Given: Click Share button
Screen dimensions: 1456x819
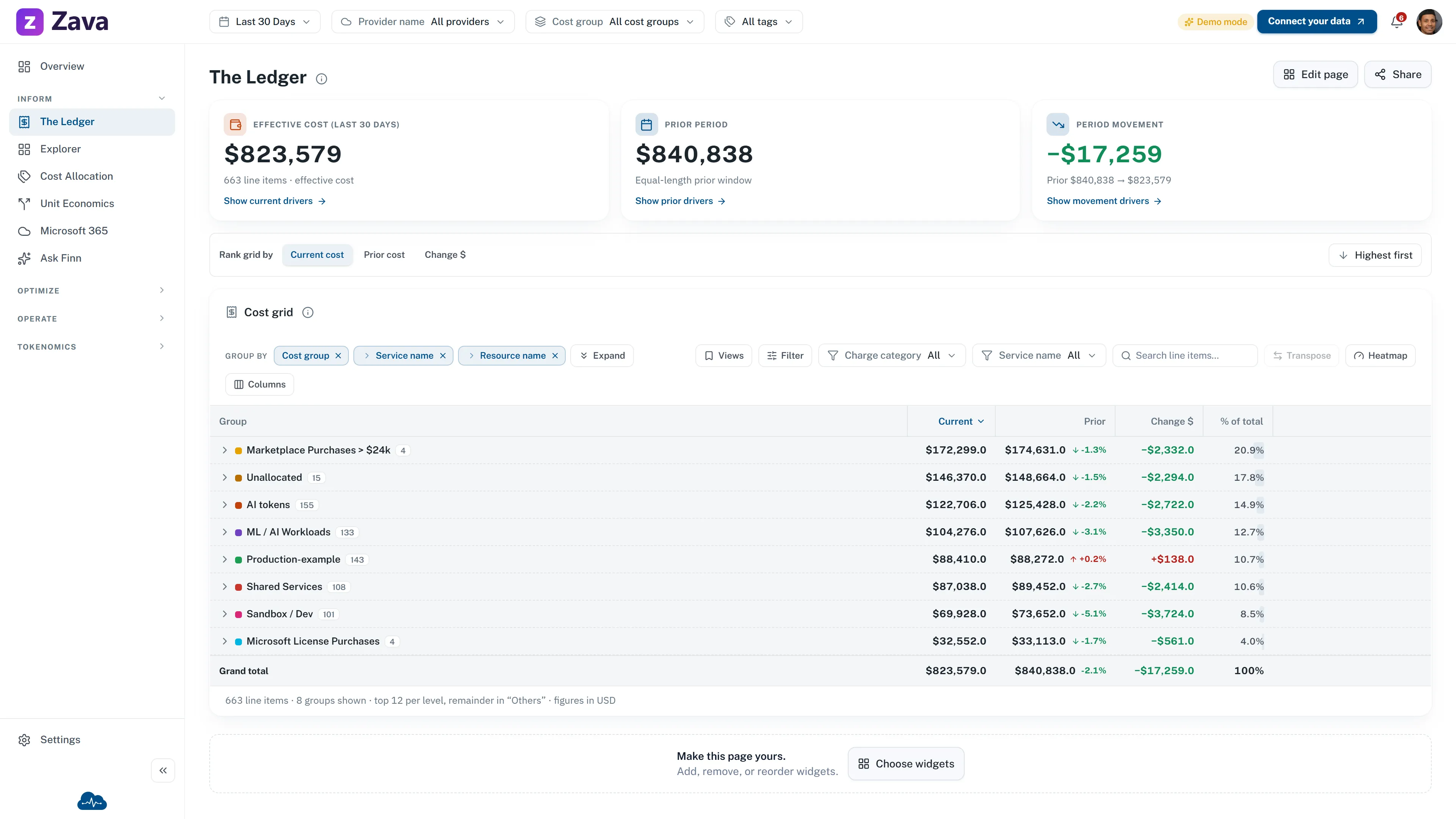Looking at the screenshot, I should 1397,75.
